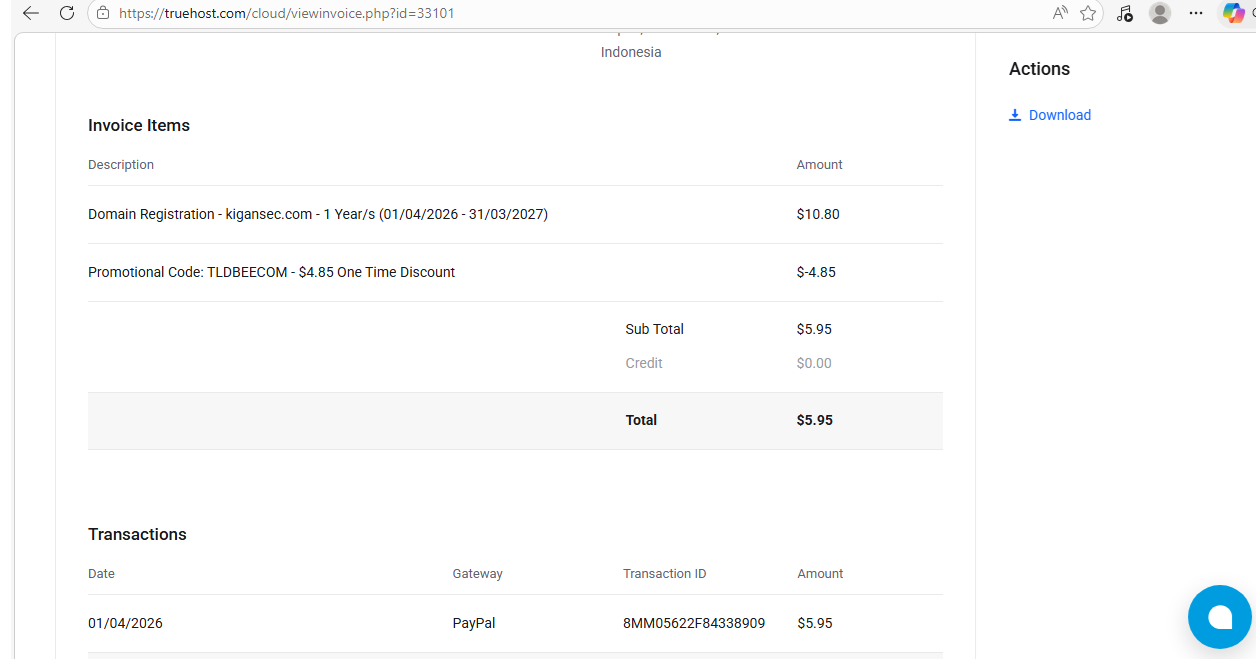Launch the Copilot sidebar icon

pos(1234,13)
